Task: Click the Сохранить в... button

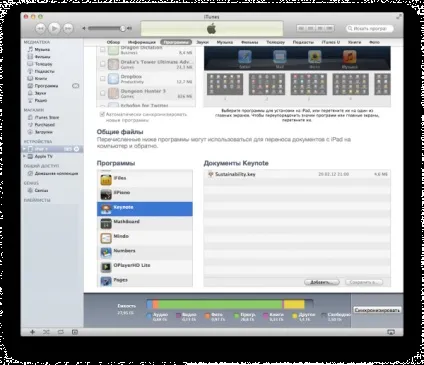Action: coord(364,282)
